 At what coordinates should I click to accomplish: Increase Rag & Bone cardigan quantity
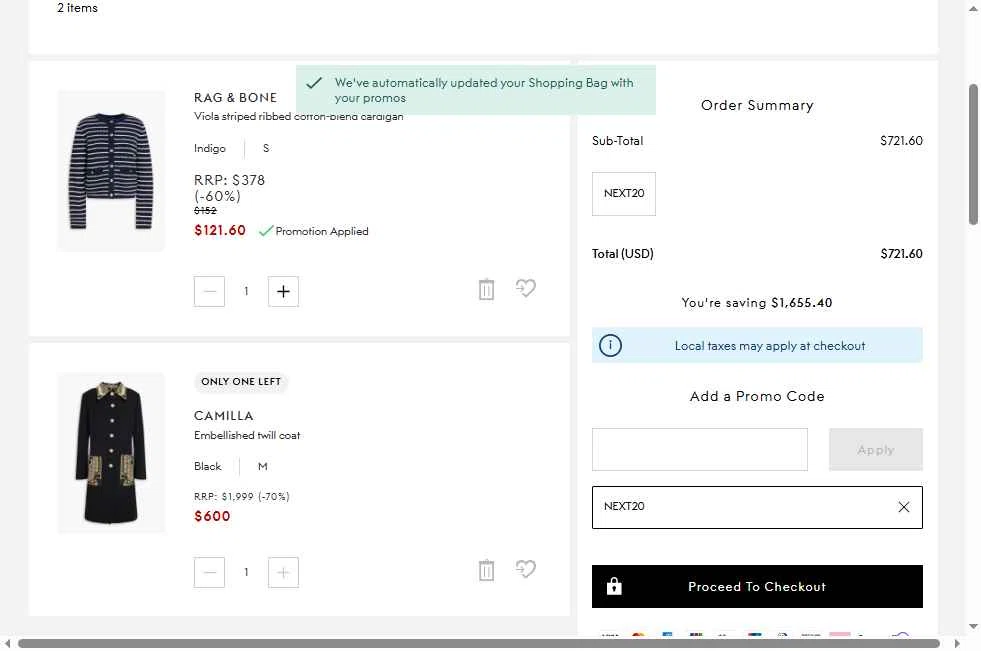point(283,292)
